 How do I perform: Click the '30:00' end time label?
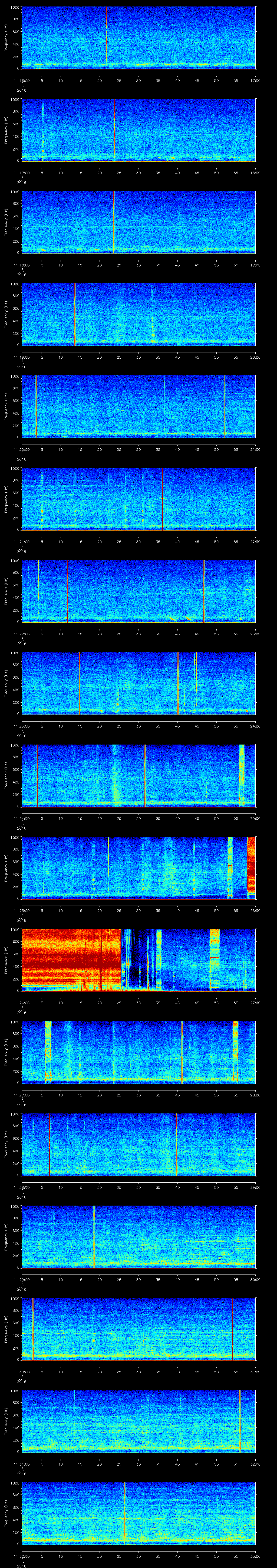[x=256, y=1279]
